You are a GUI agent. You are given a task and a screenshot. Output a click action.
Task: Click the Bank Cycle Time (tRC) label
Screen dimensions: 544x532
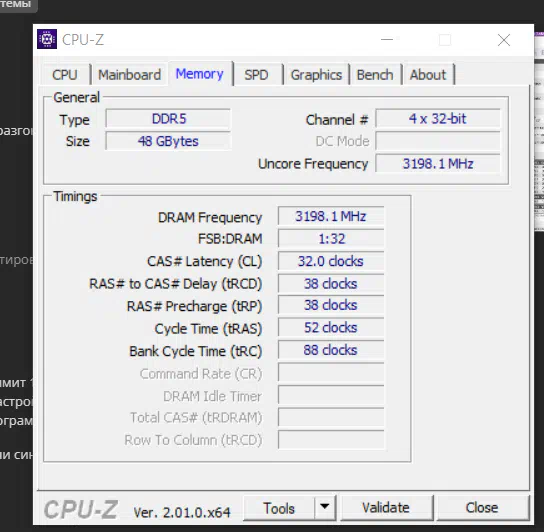pyautogui.click(x=195, y=351)
